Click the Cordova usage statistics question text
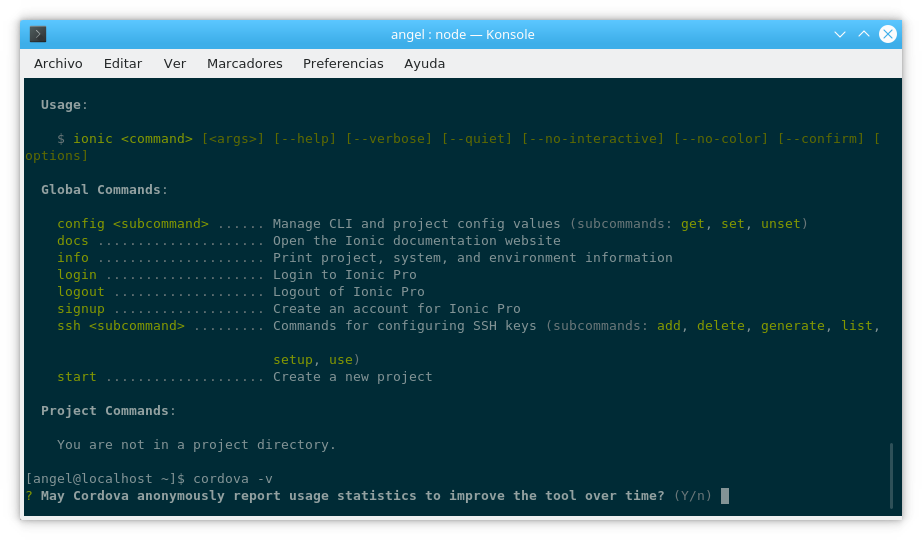The height and width of the screenshot is (540, 922). coord(353,496)
